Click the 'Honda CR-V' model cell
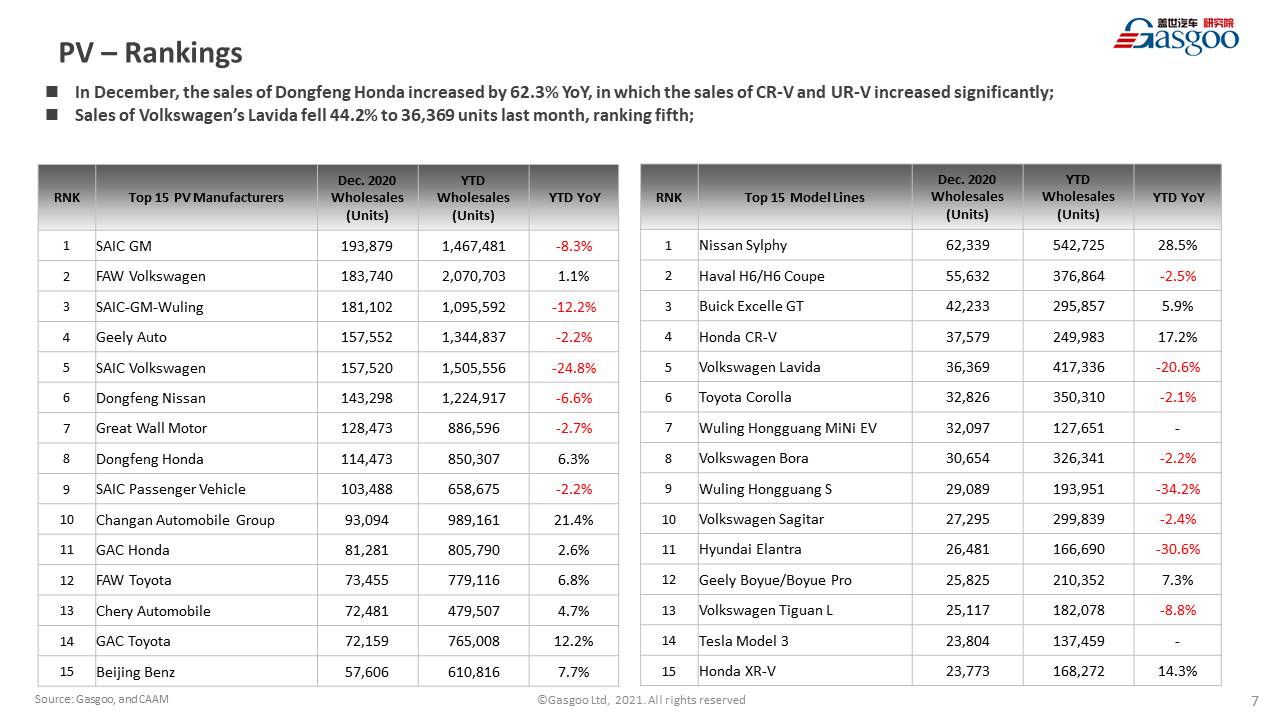The width and height of the screenshot is (1280, 720). pyautogui.click(x=805, y=337)
